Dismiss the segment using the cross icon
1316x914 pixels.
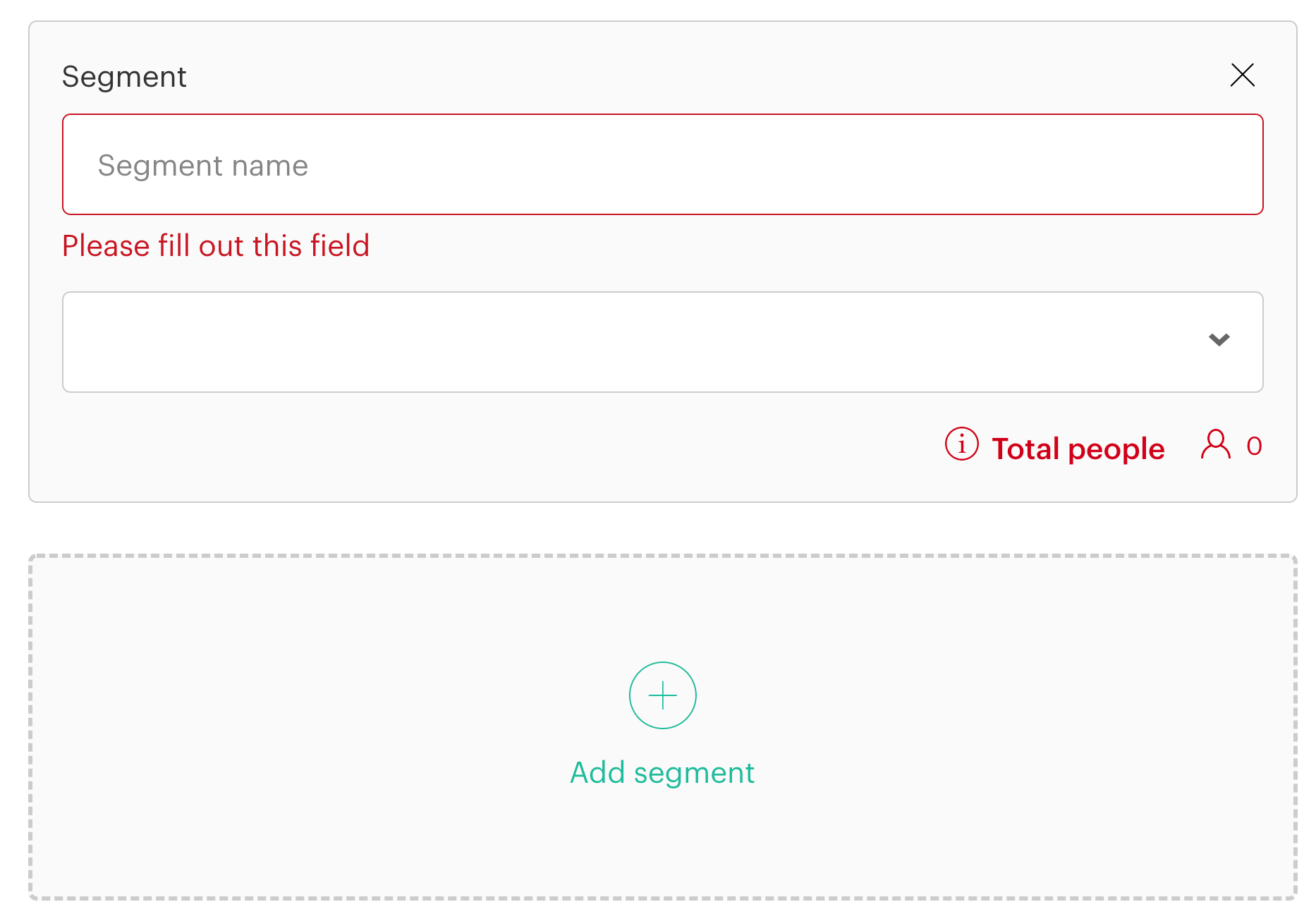[x=1242, y=75]
